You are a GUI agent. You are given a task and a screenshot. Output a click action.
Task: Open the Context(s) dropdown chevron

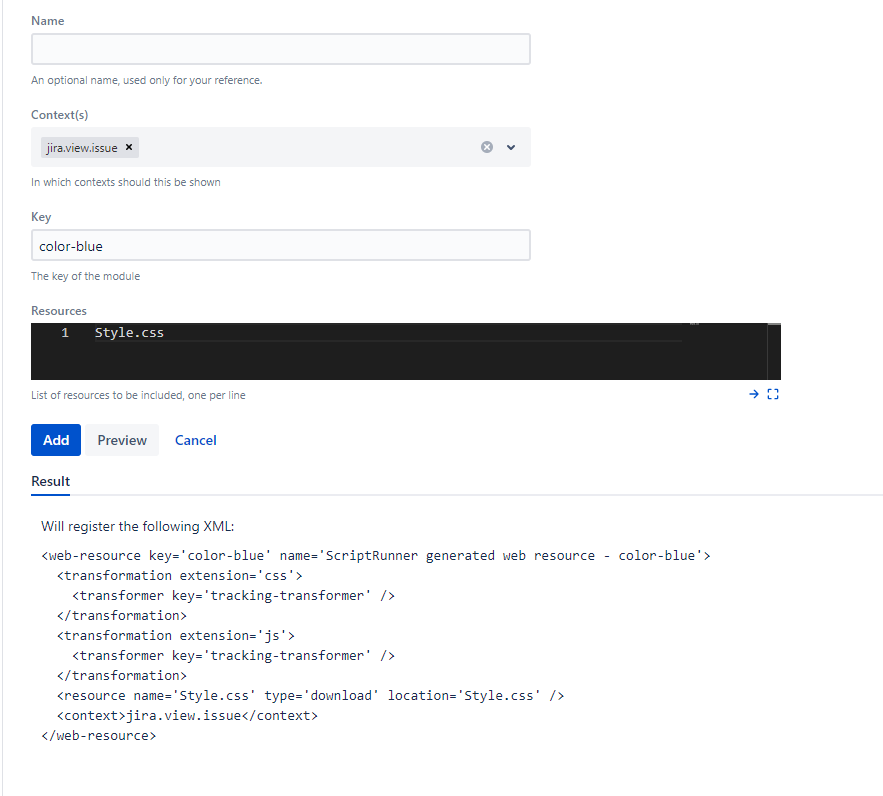coord(511,147)
